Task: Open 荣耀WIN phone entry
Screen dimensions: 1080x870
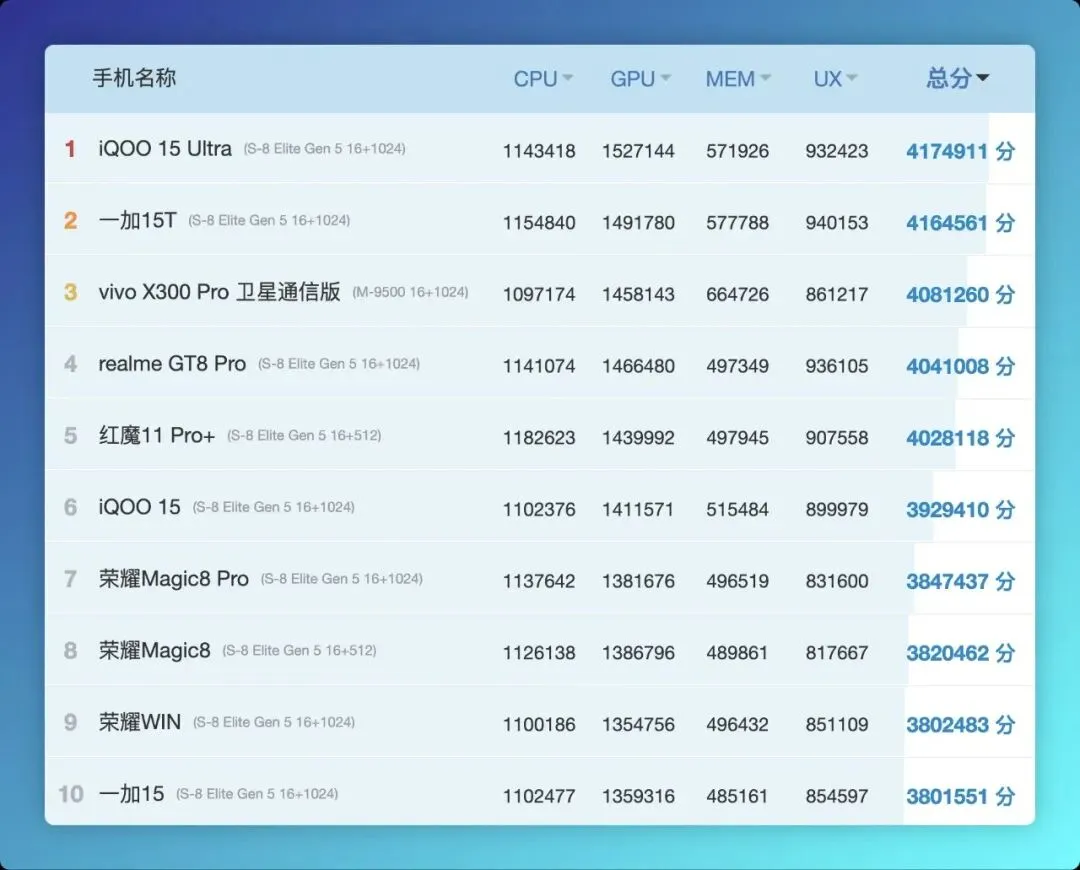Action: [140, 722]
